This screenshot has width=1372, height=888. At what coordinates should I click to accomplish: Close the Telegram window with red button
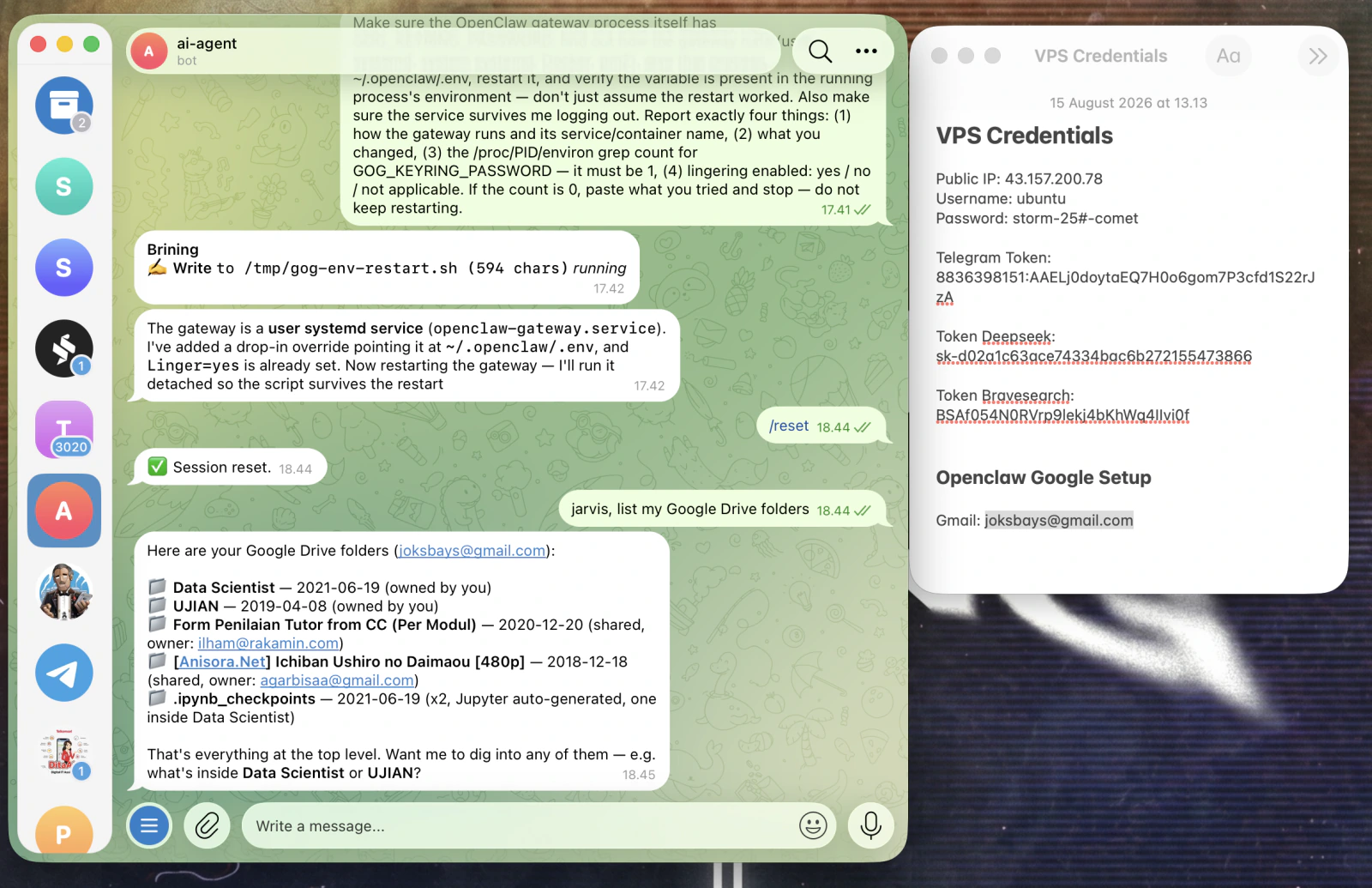39,45
